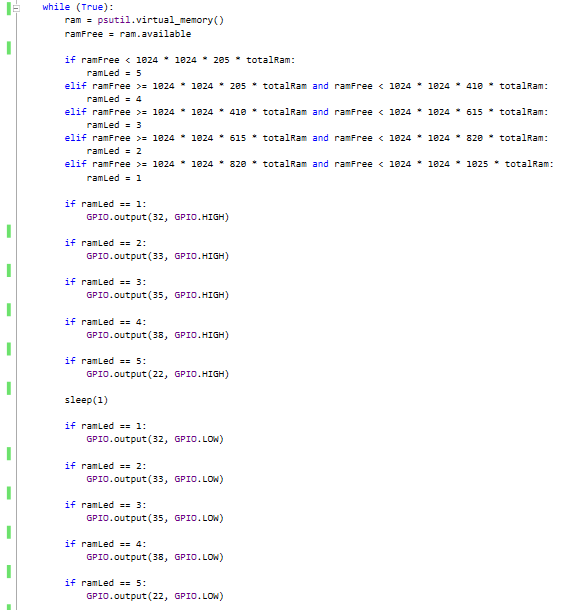Click the 'ramLed = 1' assignment line

(114, 178)
